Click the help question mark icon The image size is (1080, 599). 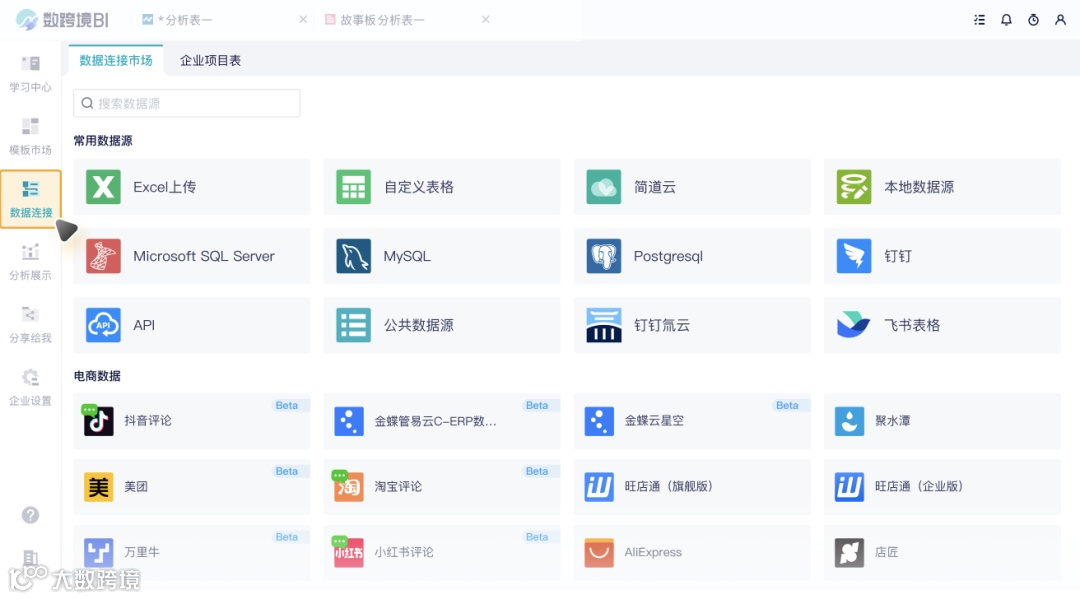pyautogui.click(x=30, y=515)
